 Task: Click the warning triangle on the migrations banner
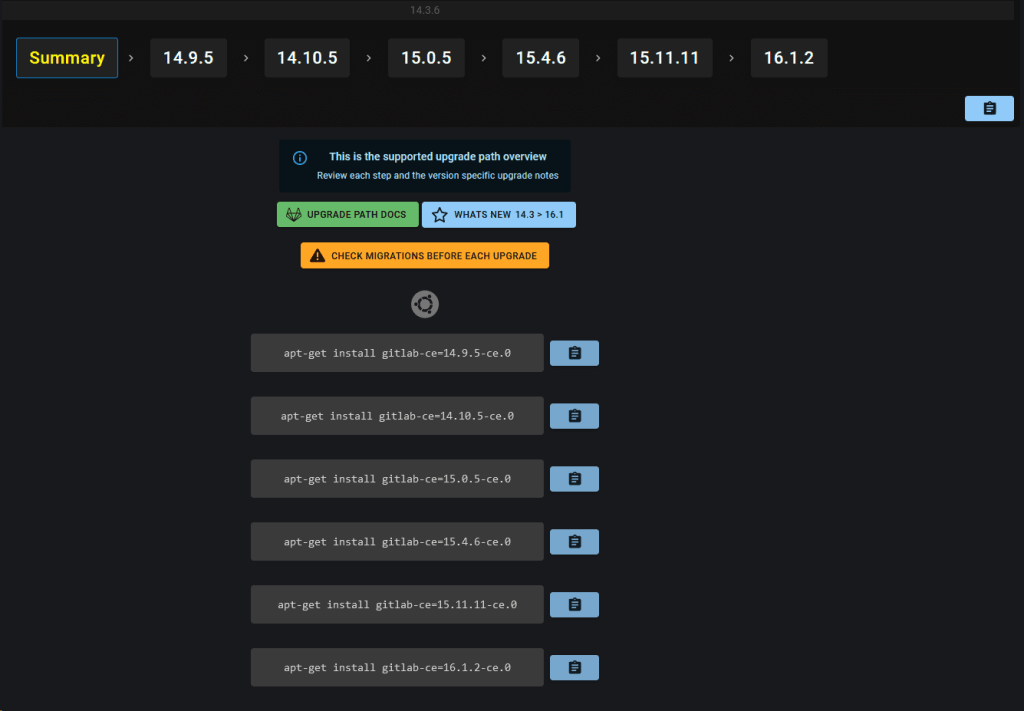click(318, 255)
